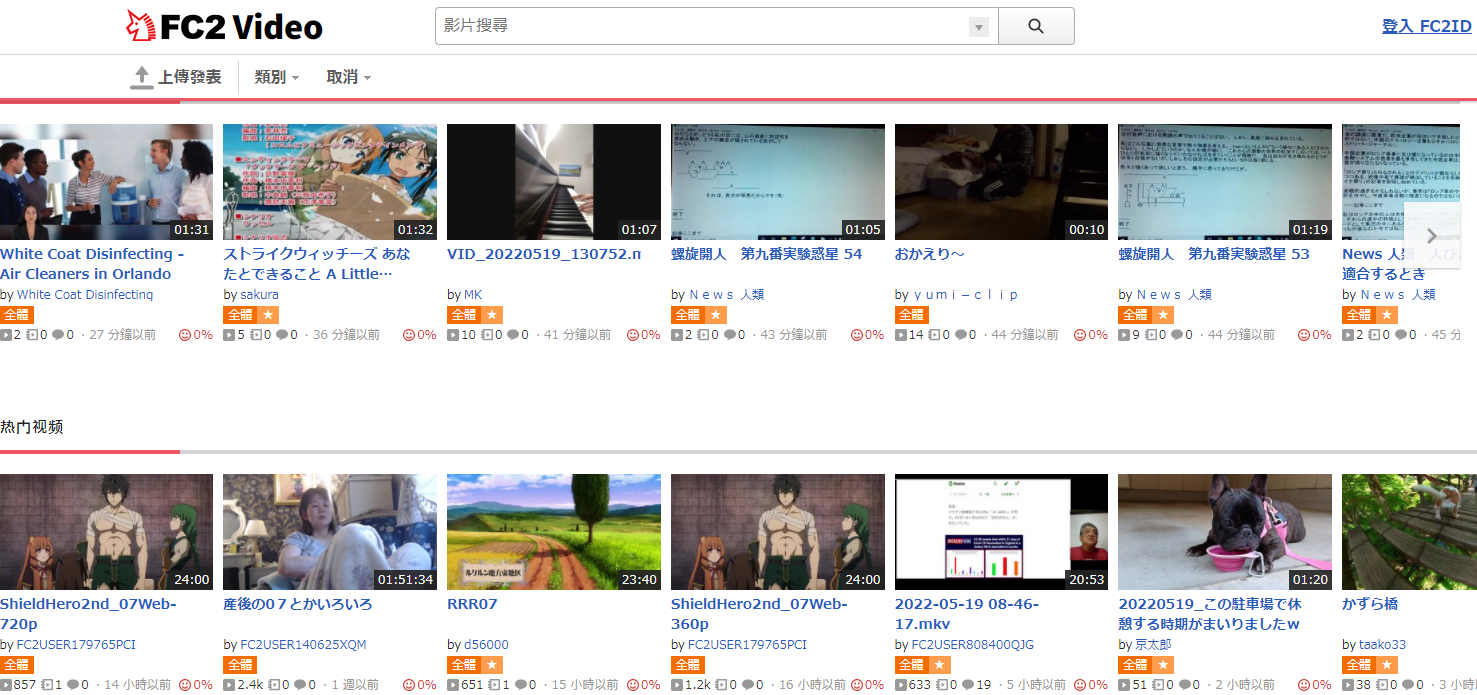Click the upload arrow icon
The width and height of the screenshot is (1477, 695).
tap(142, 77)
